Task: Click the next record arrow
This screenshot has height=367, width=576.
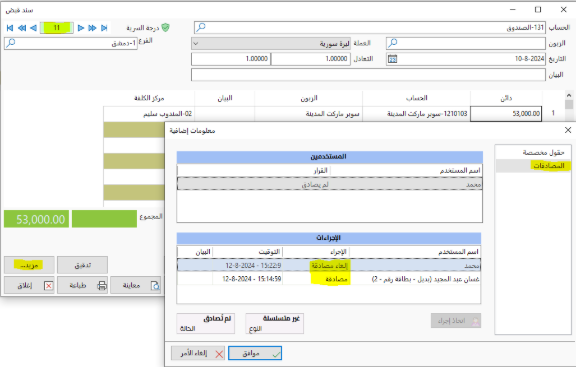Action: tap(81, 28)
